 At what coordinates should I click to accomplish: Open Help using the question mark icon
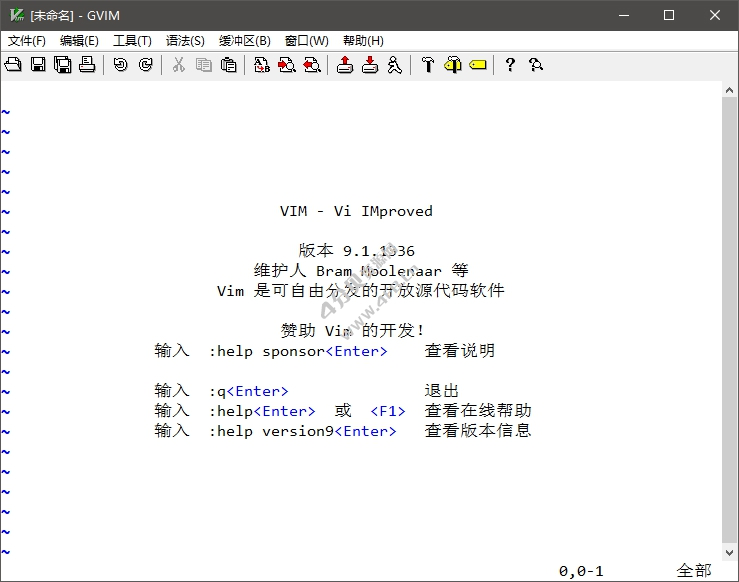click(x=510, y=65)
